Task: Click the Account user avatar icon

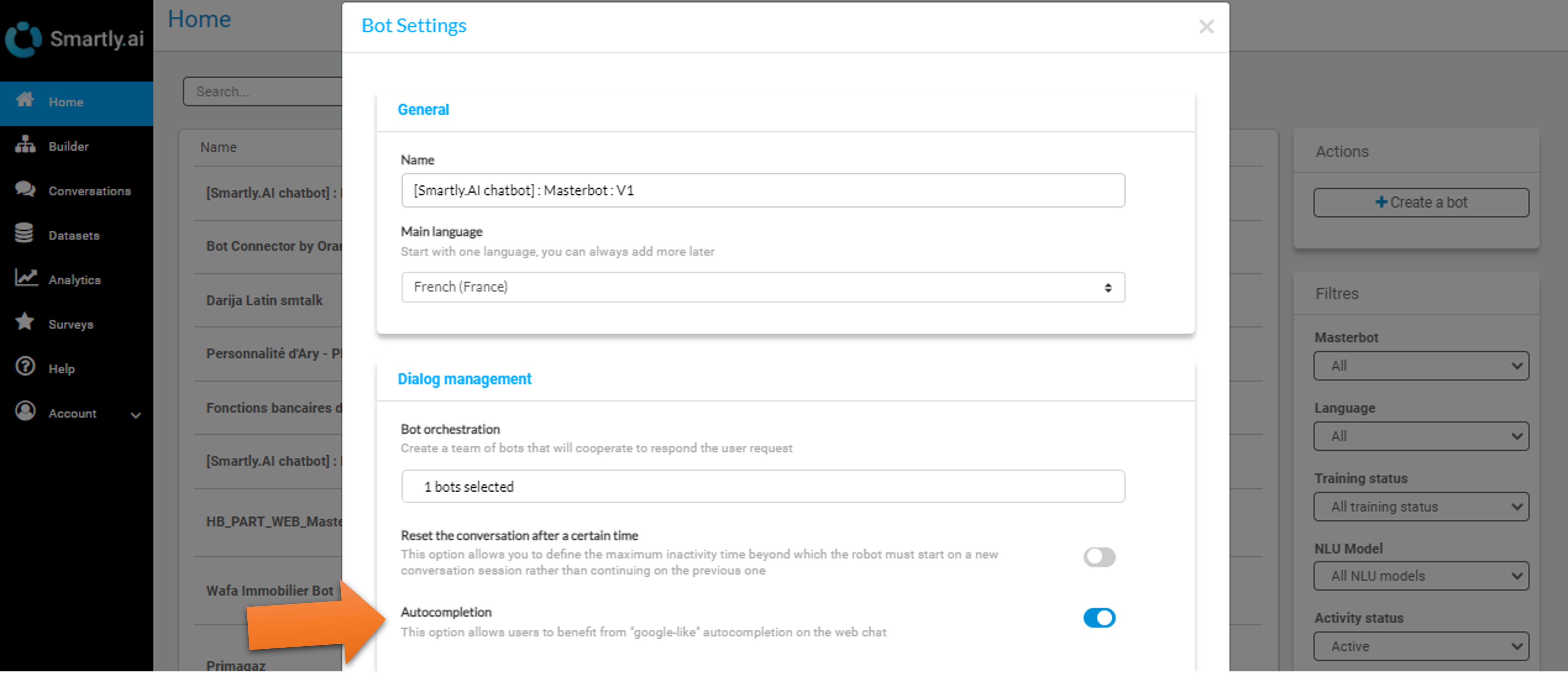Action: point(25,412)
